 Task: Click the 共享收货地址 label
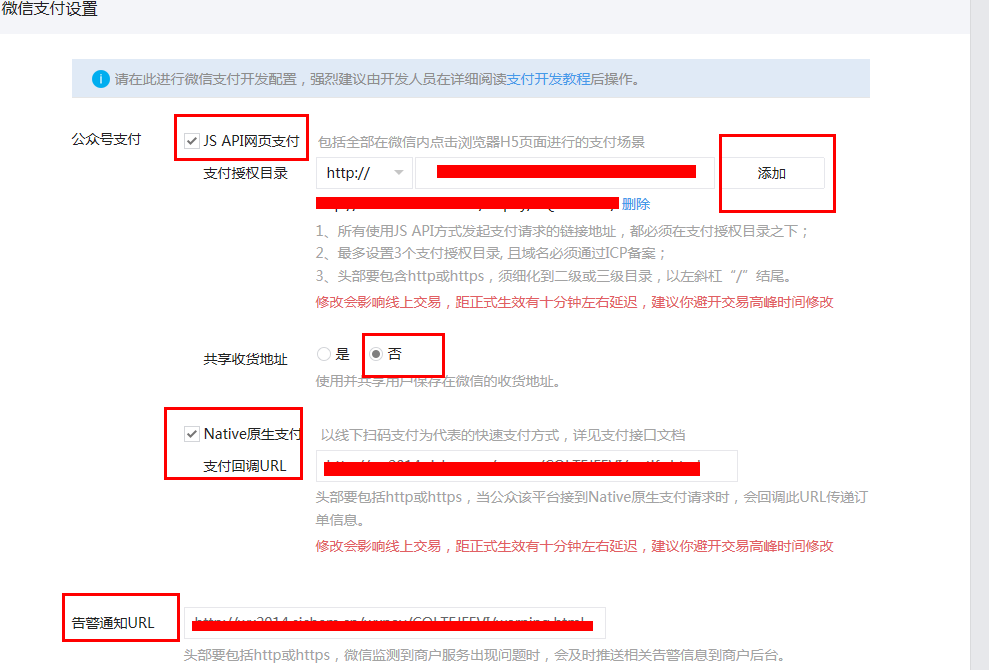pos(245,359)
